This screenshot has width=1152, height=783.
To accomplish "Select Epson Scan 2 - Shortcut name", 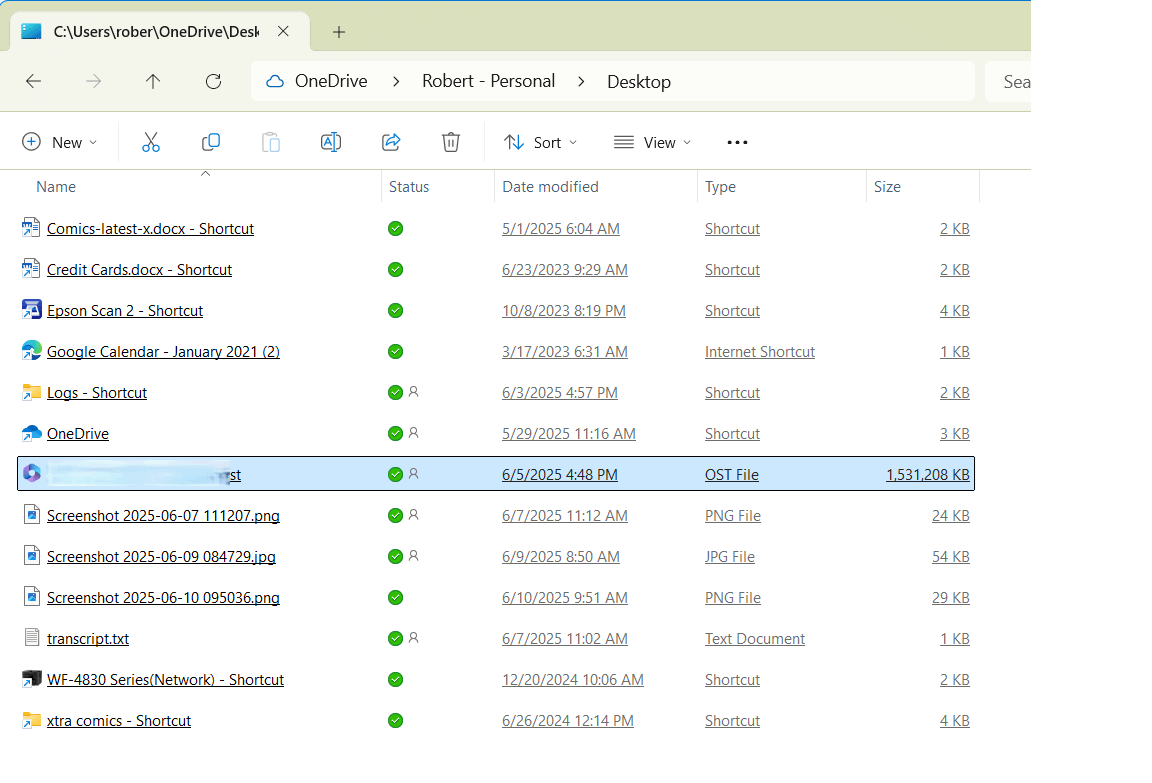I will coord(125,311).
